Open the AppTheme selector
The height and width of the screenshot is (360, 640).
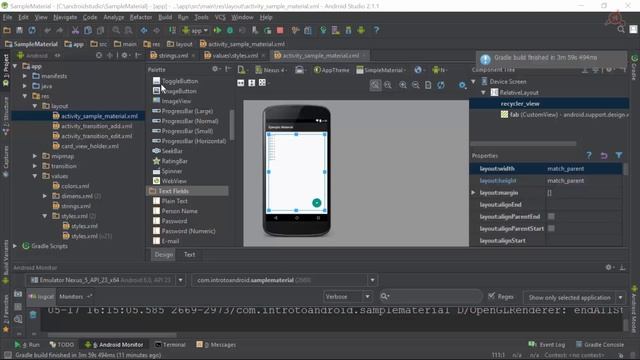331,70
